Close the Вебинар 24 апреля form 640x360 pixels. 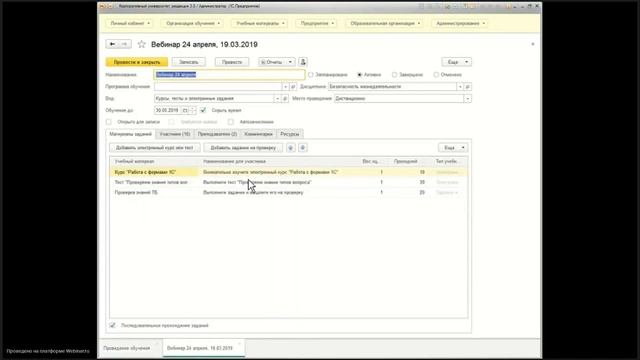pyautogui.click(x=533, y=44)
